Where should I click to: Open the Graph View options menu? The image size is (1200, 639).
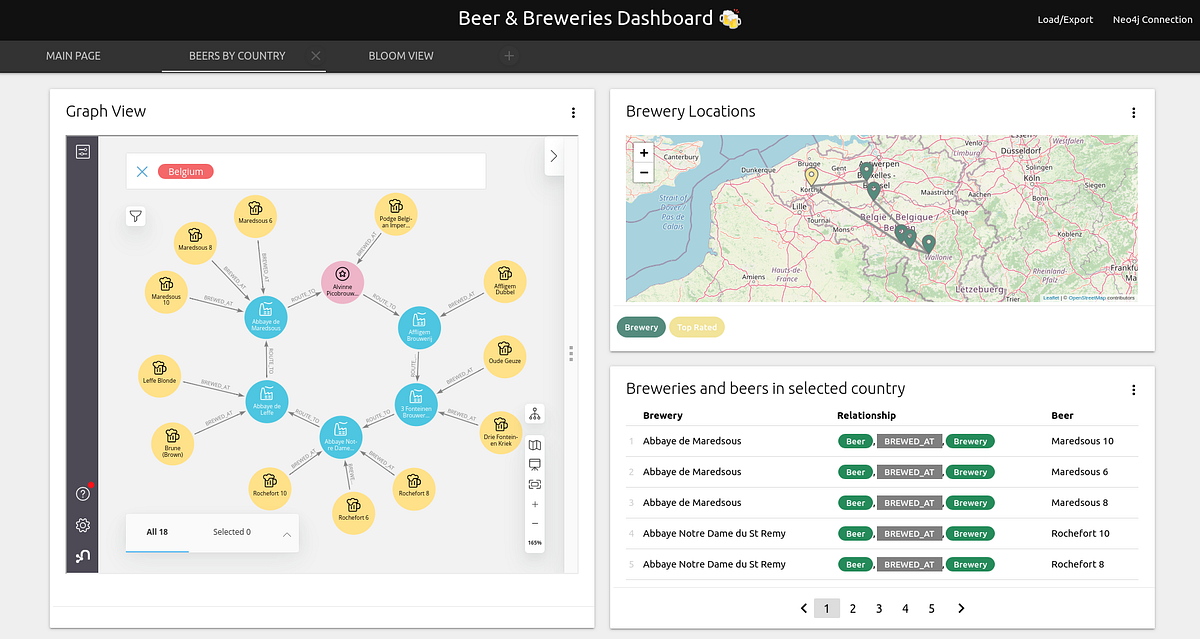(573, 113)
